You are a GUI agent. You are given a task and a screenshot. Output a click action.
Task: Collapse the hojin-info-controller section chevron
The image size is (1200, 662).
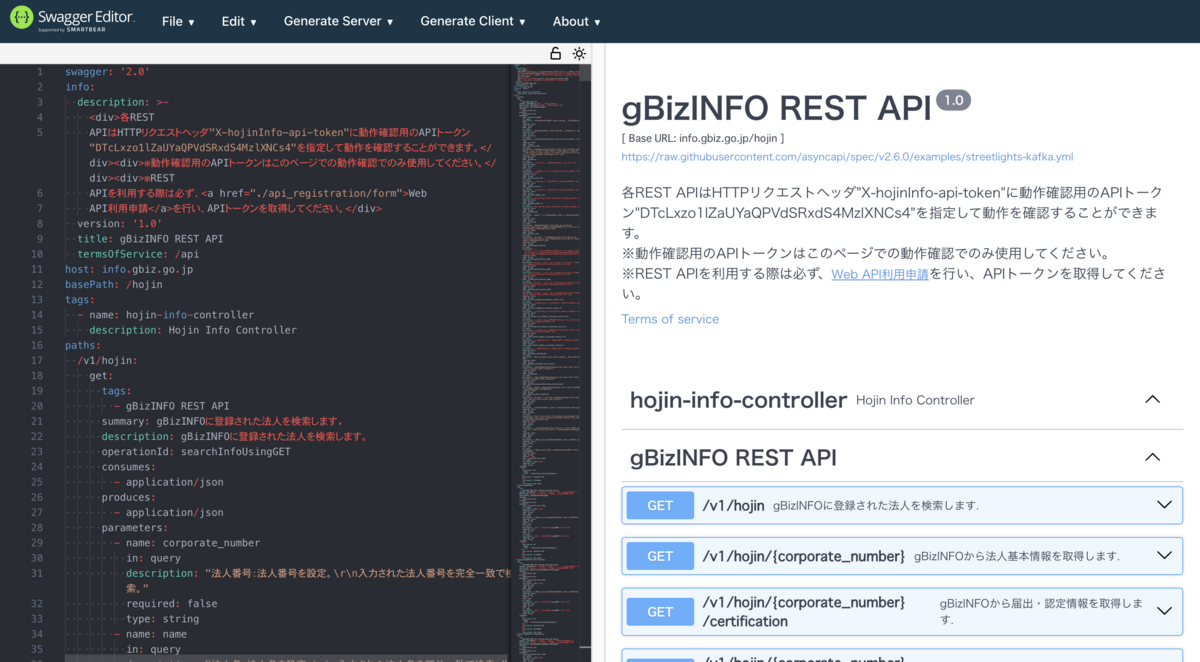tap(1152, 399)
